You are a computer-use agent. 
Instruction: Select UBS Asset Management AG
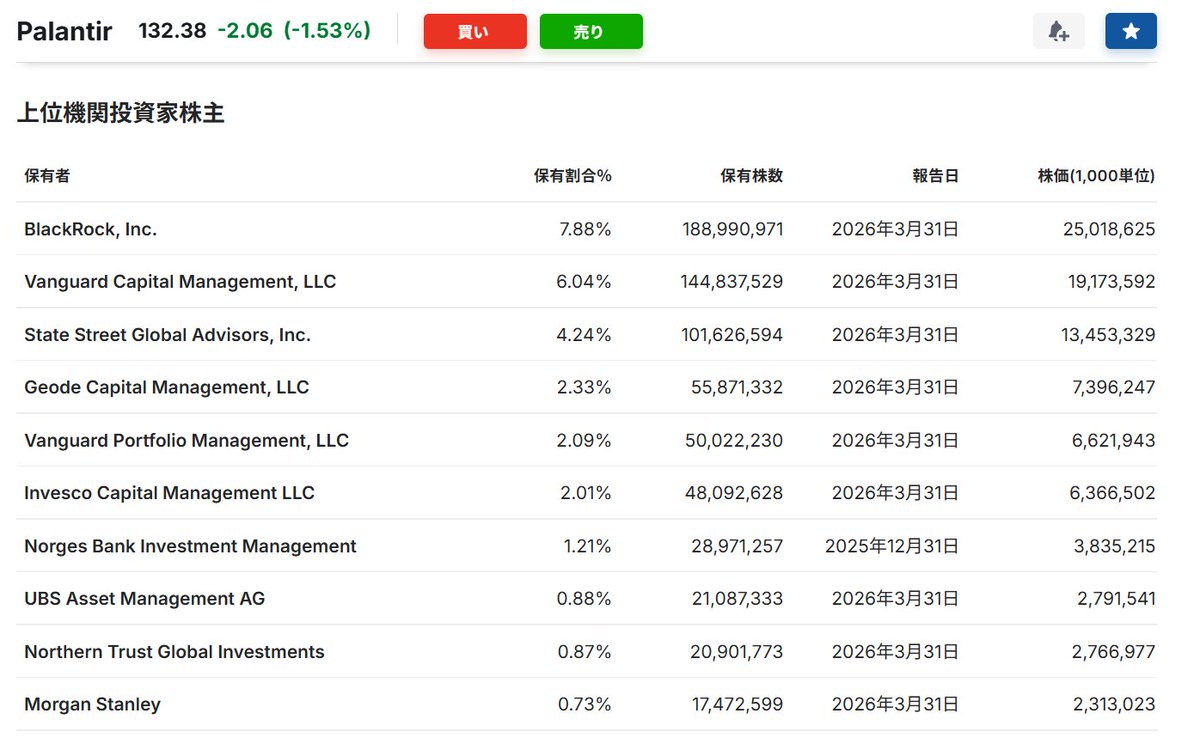click(x=145, y=599)
